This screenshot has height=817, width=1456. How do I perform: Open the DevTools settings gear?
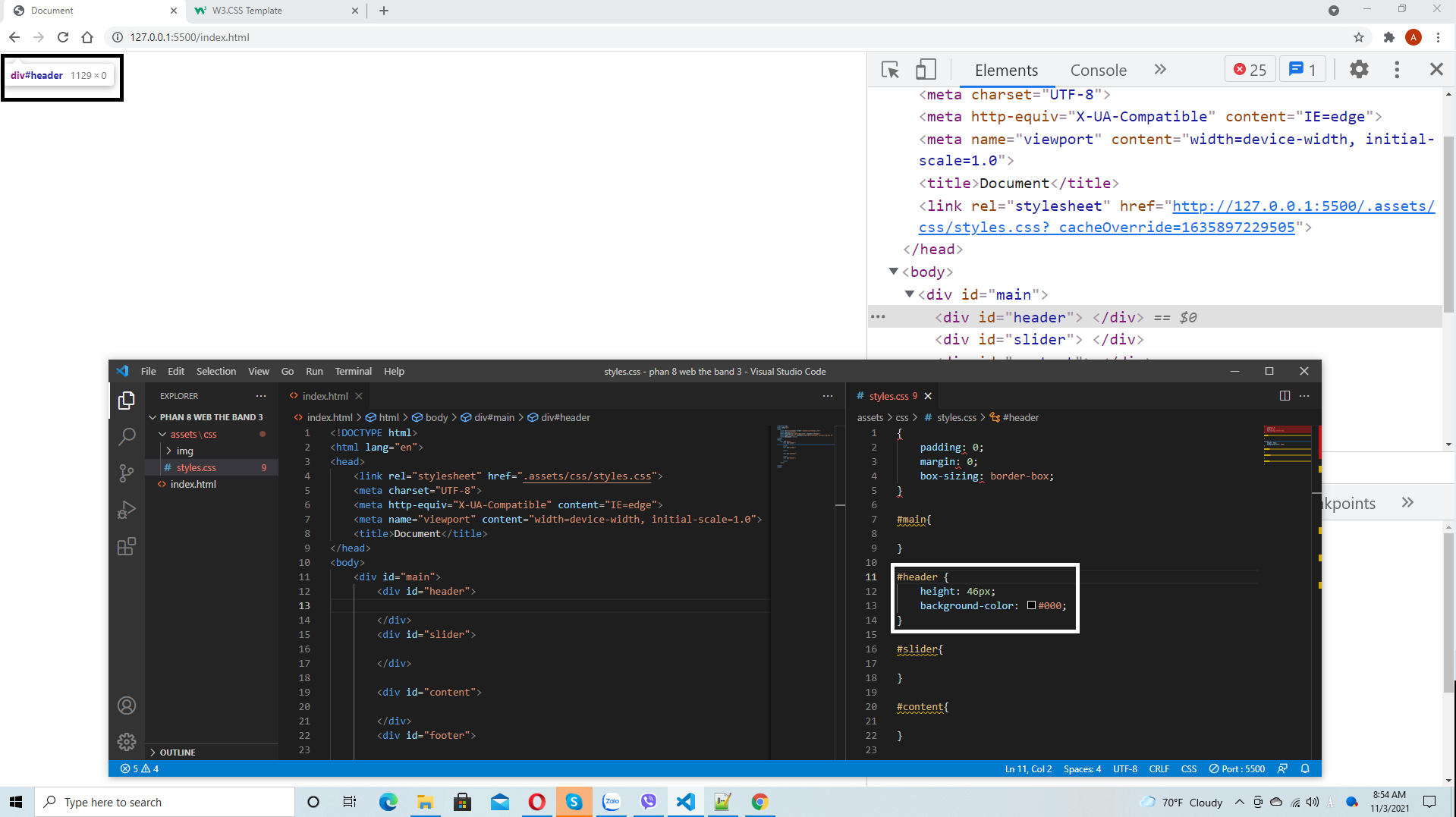coord(1359,70)
